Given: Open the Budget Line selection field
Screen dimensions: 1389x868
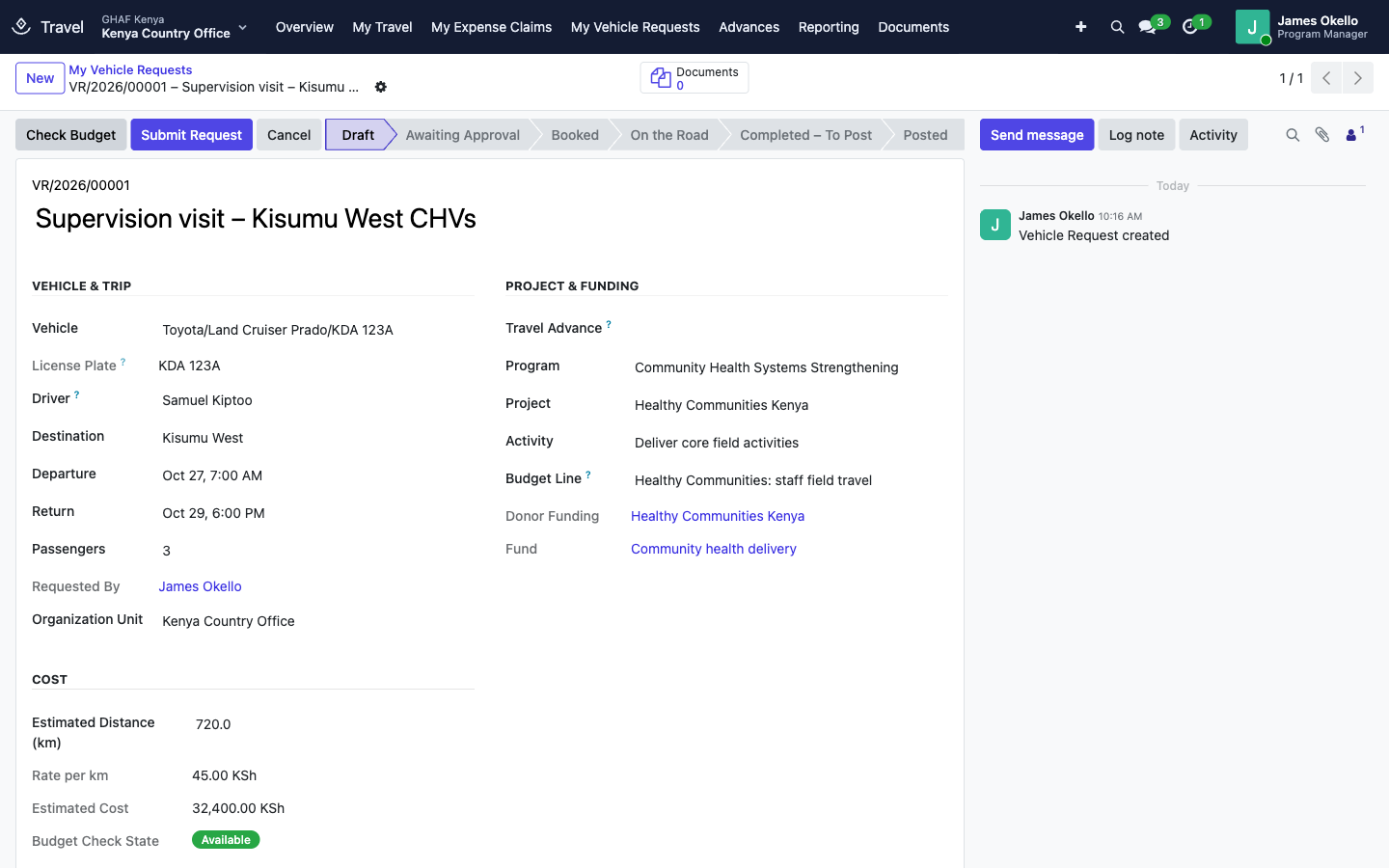Looking at the screenshot, I should (x=790, y=480).
